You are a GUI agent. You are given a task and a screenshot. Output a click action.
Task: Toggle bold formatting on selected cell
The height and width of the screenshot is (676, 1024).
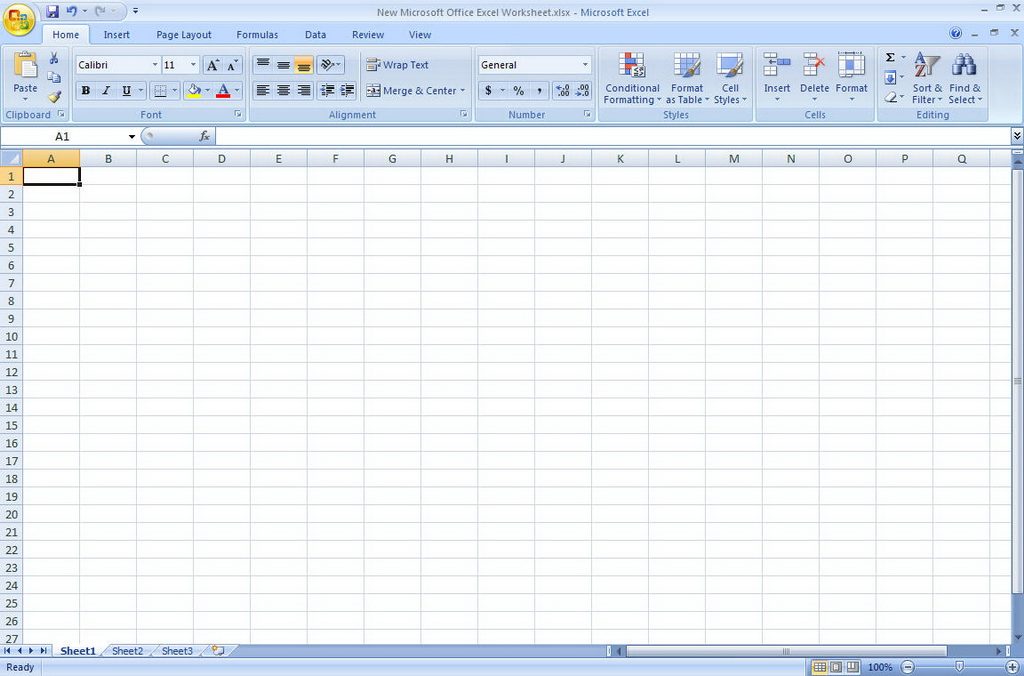pyautogui.click(x=86, y=91)
